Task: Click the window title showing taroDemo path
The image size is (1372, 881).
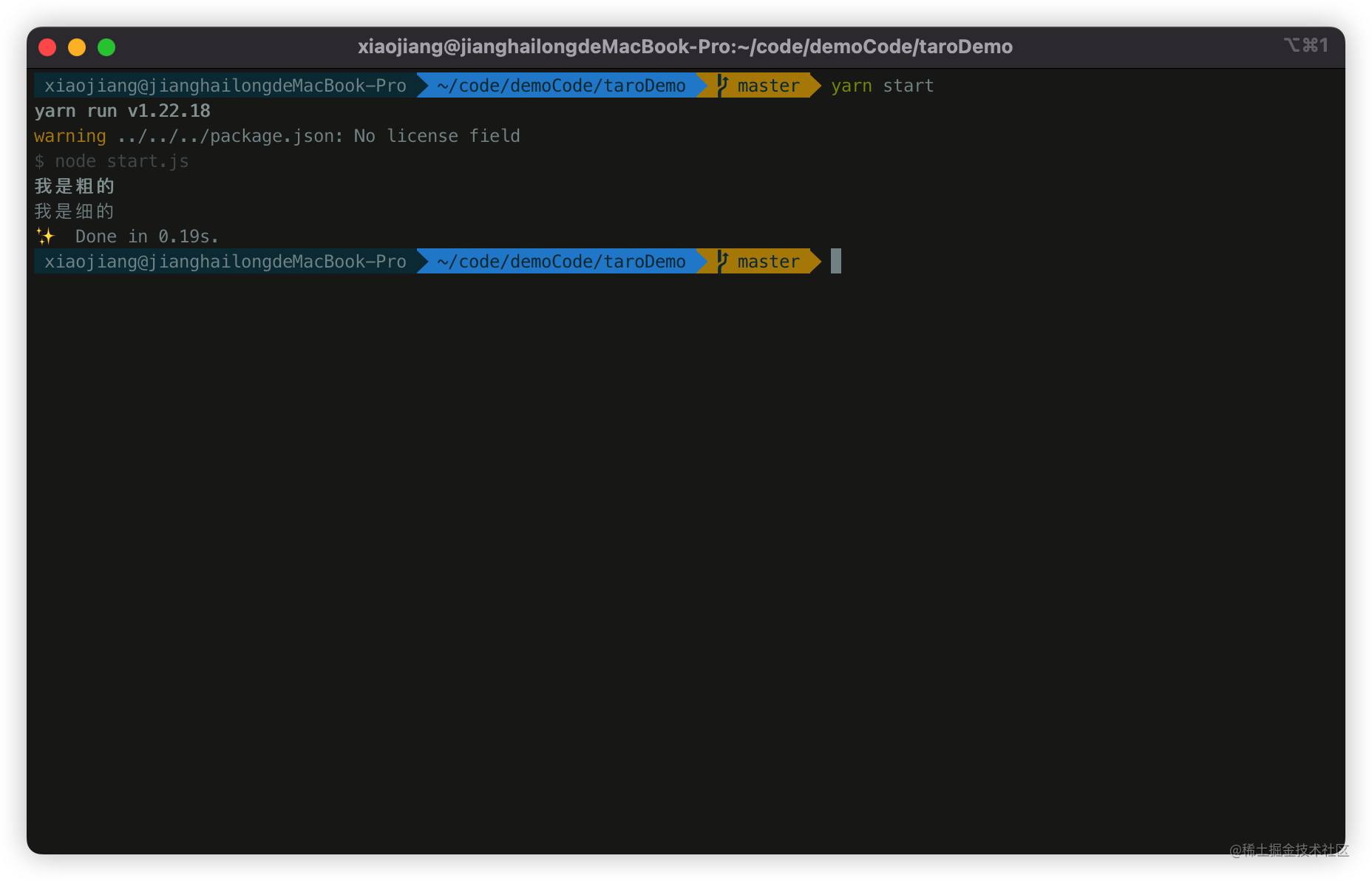Action: coord(685,47)
